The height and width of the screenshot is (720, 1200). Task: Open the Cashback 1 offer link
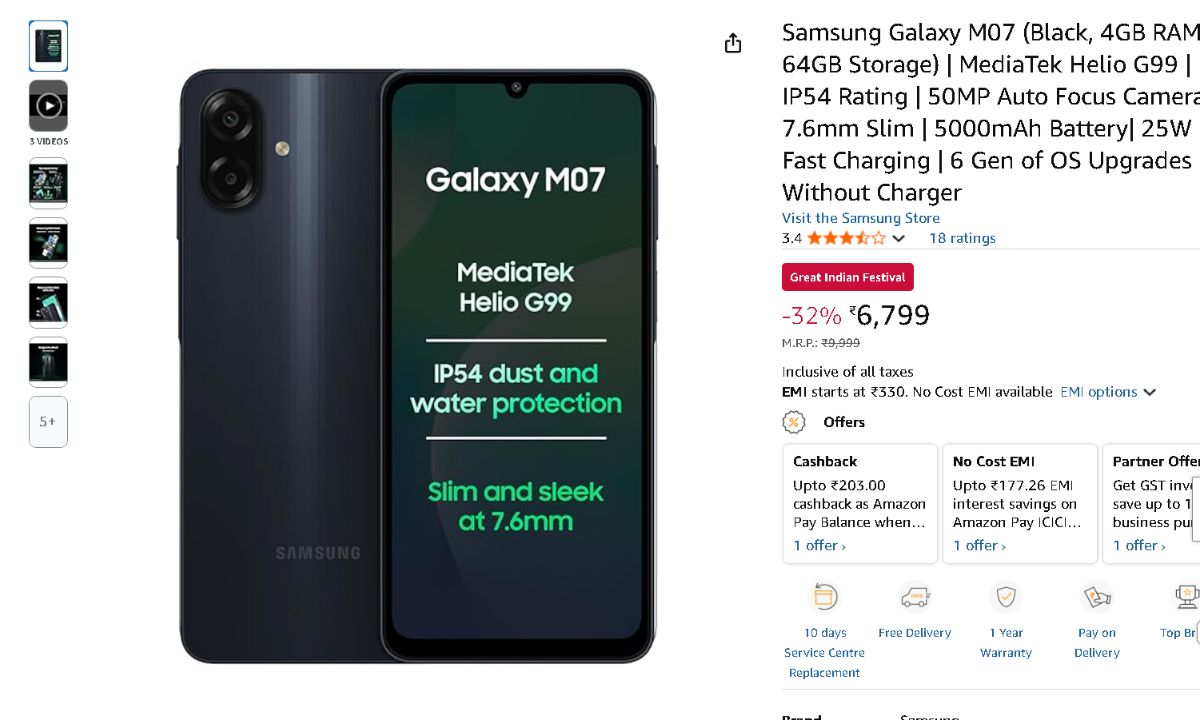(x=819, y=545)
